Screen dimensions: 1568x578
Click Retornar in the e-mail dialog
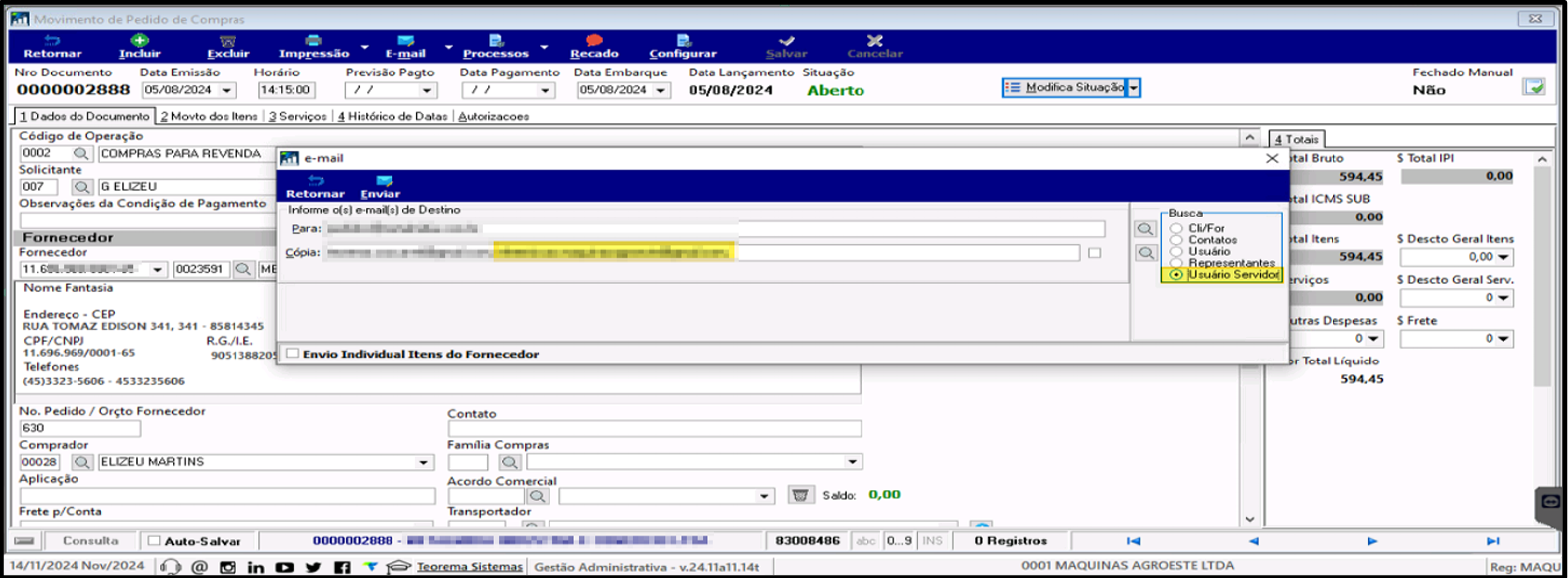[315, 187]
